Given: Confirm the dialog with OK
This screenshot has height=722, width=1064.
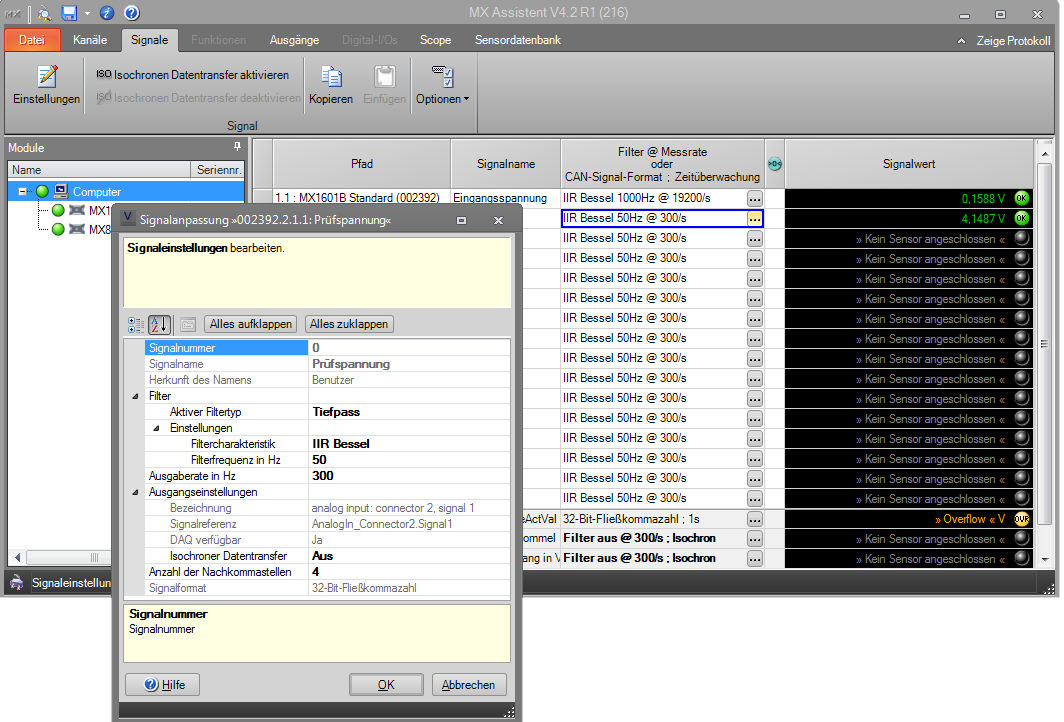Looking at the screenshot, I should 386,685.
